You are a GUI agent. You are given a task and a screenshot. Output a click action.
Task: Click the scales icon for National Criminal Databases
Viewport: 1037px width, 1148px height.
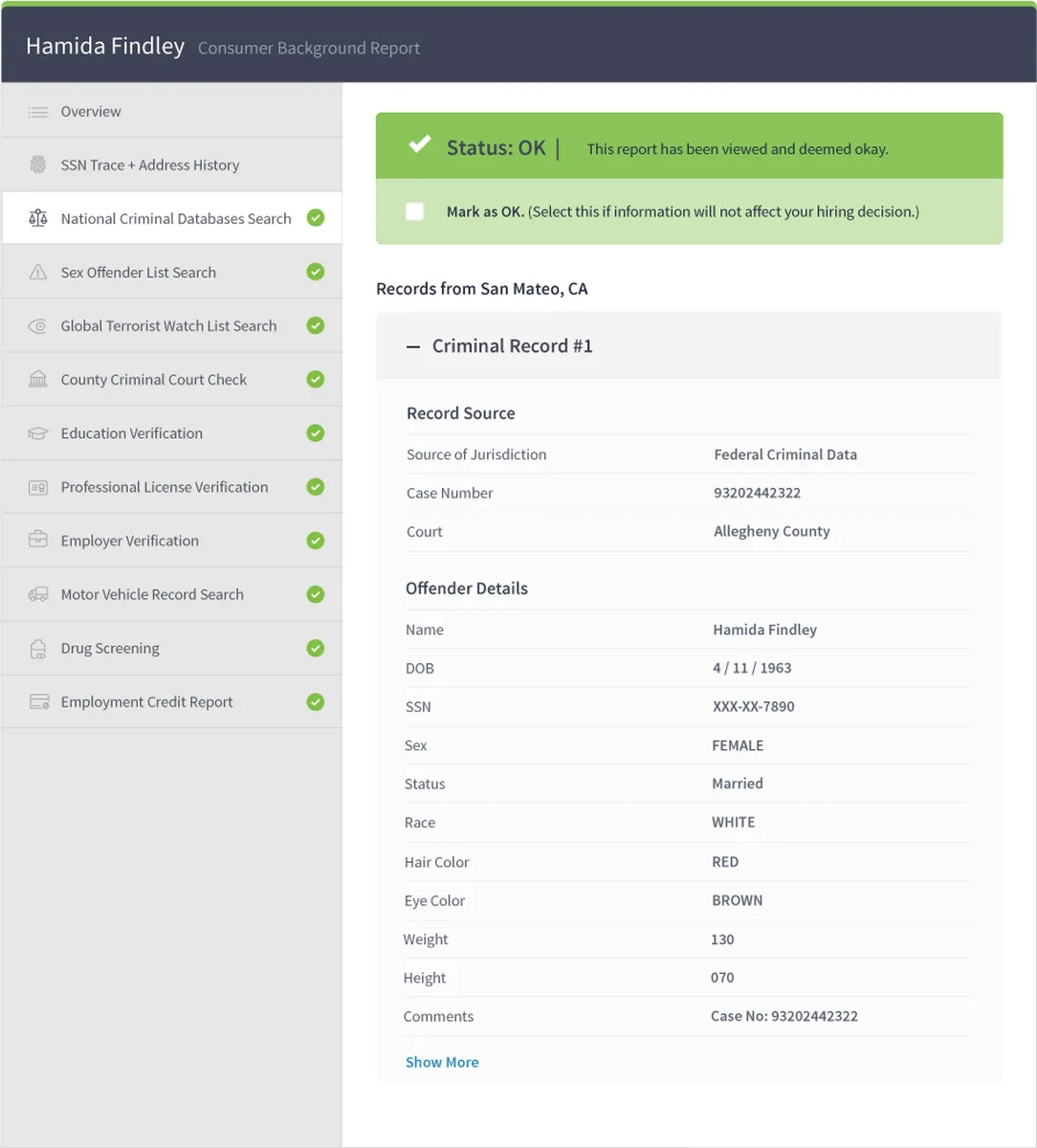[38, 219]
